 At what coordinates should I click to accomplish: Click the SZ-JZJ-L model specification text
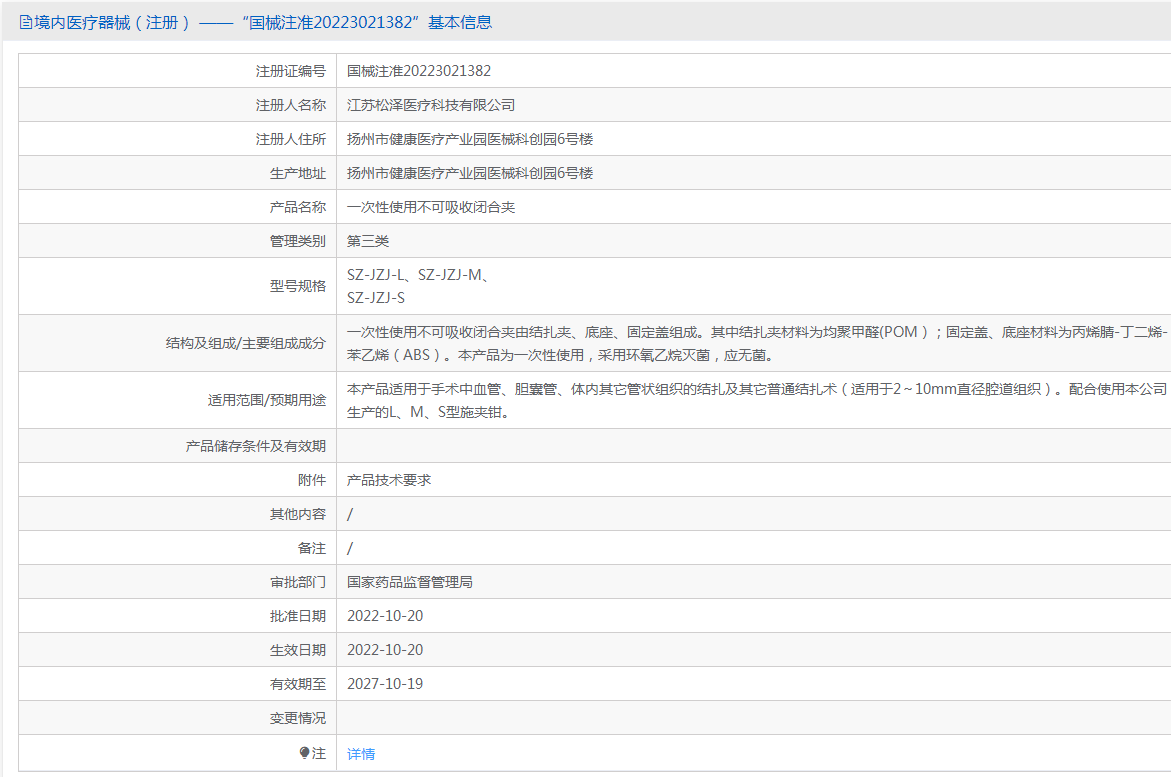pos(376,275)
